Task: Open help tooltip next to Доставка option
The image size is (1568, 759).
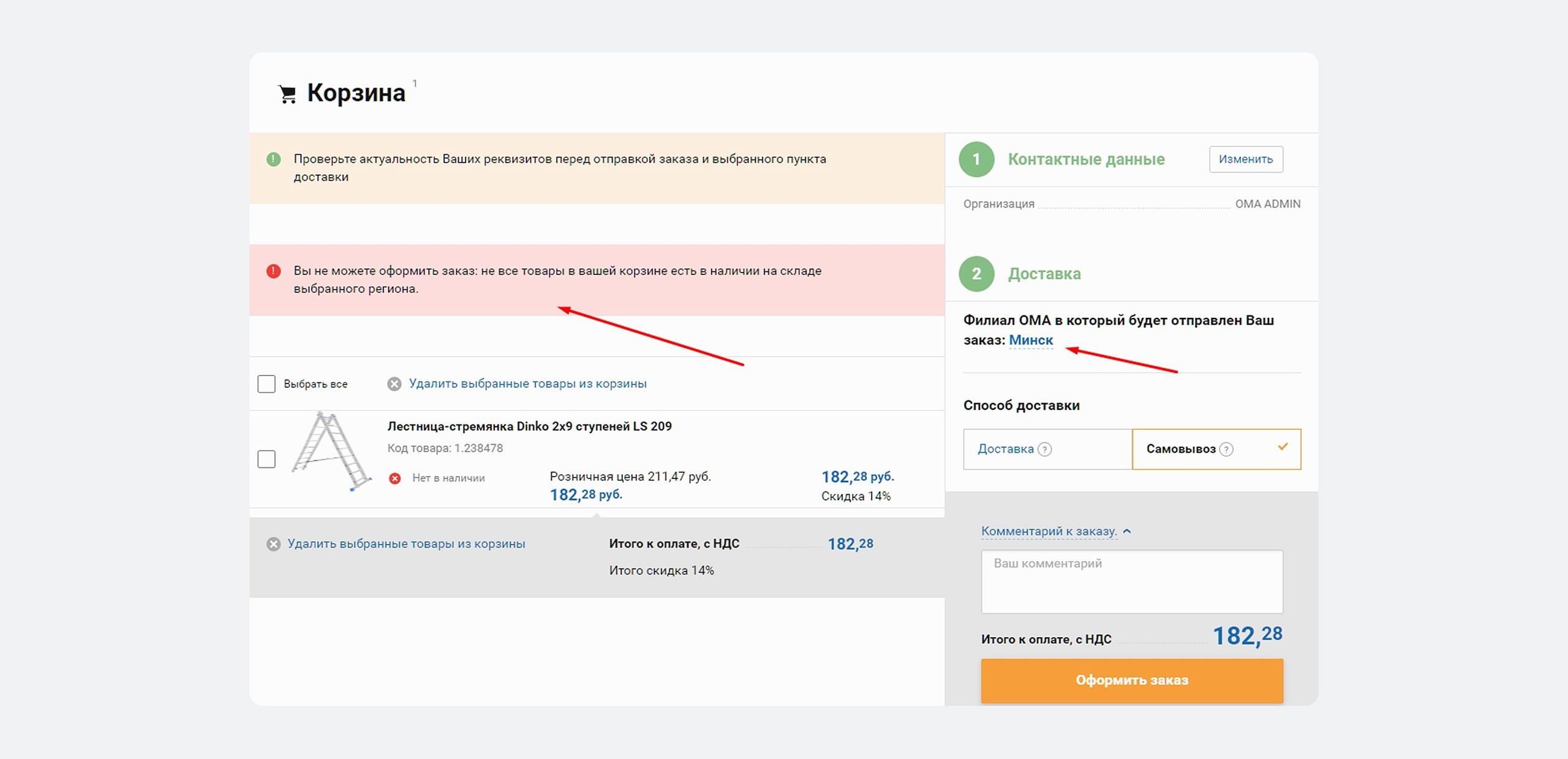Action: pyautogui.click(x=1045, y=450)
